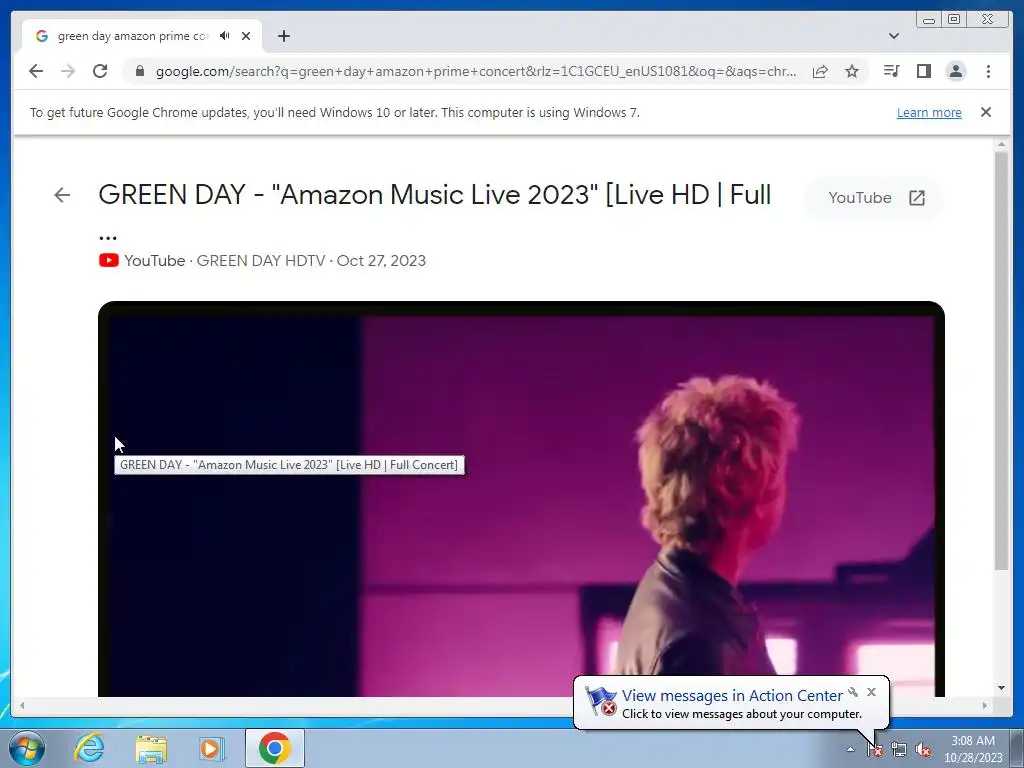The width and height of the screenshot is (1024, 768).
Task: Open video on YouTube button
Action: click(876, 198)
